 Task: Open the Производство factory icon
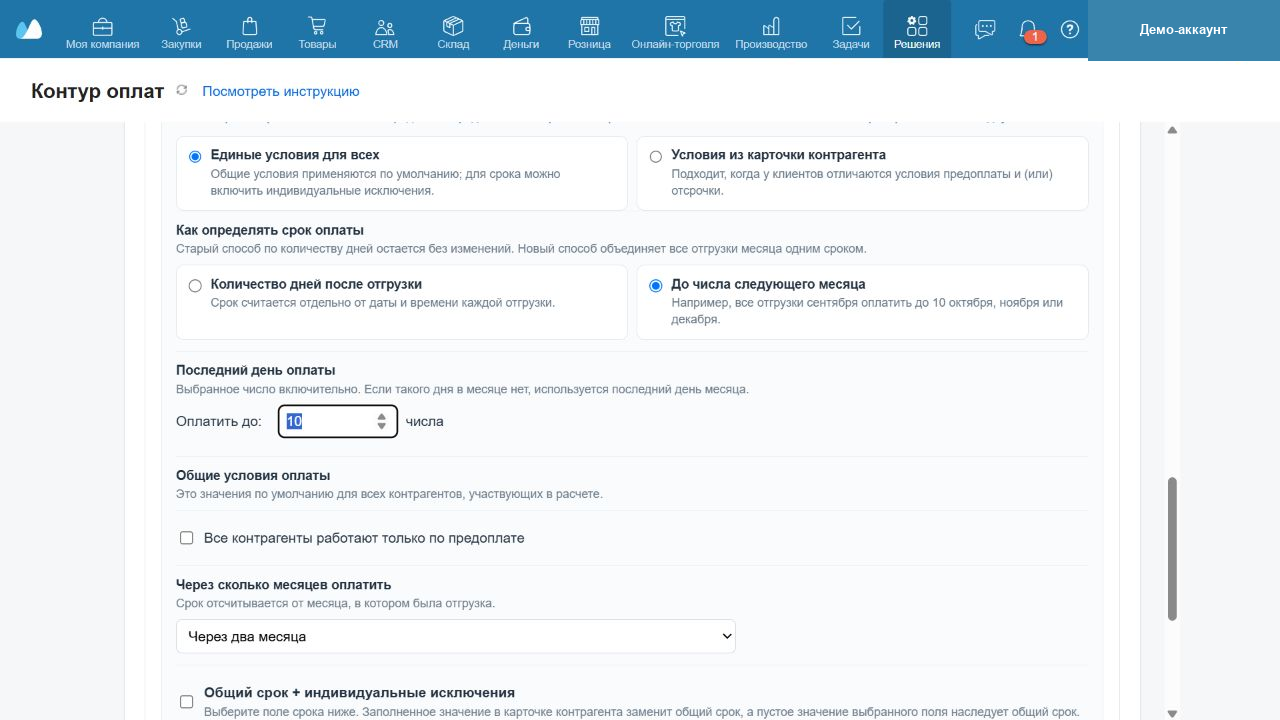point(771,26)
